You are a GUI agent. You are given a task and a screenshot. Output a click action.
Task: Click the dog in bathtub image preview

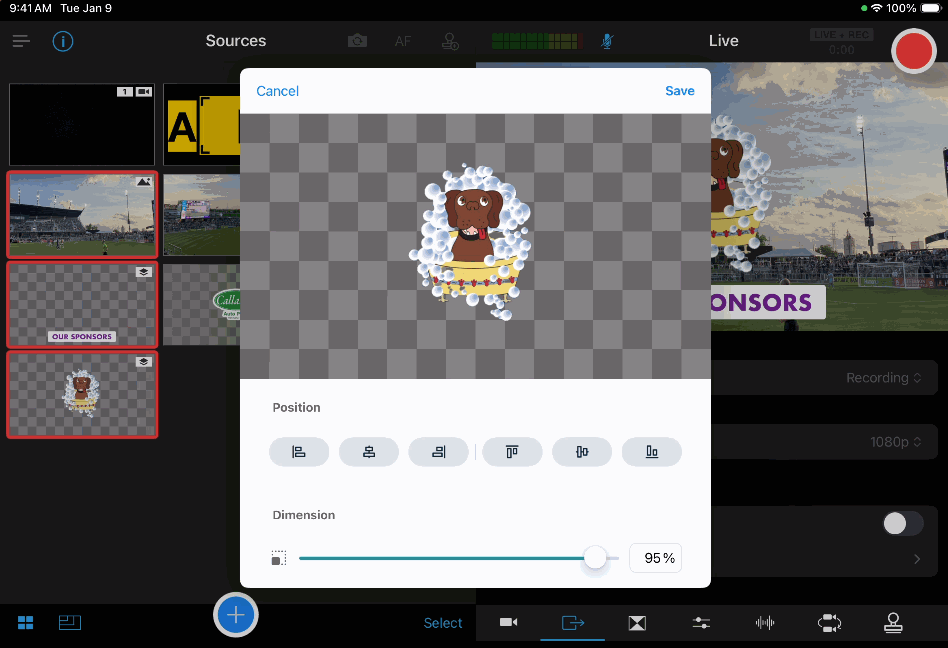[x=470, y=242]
